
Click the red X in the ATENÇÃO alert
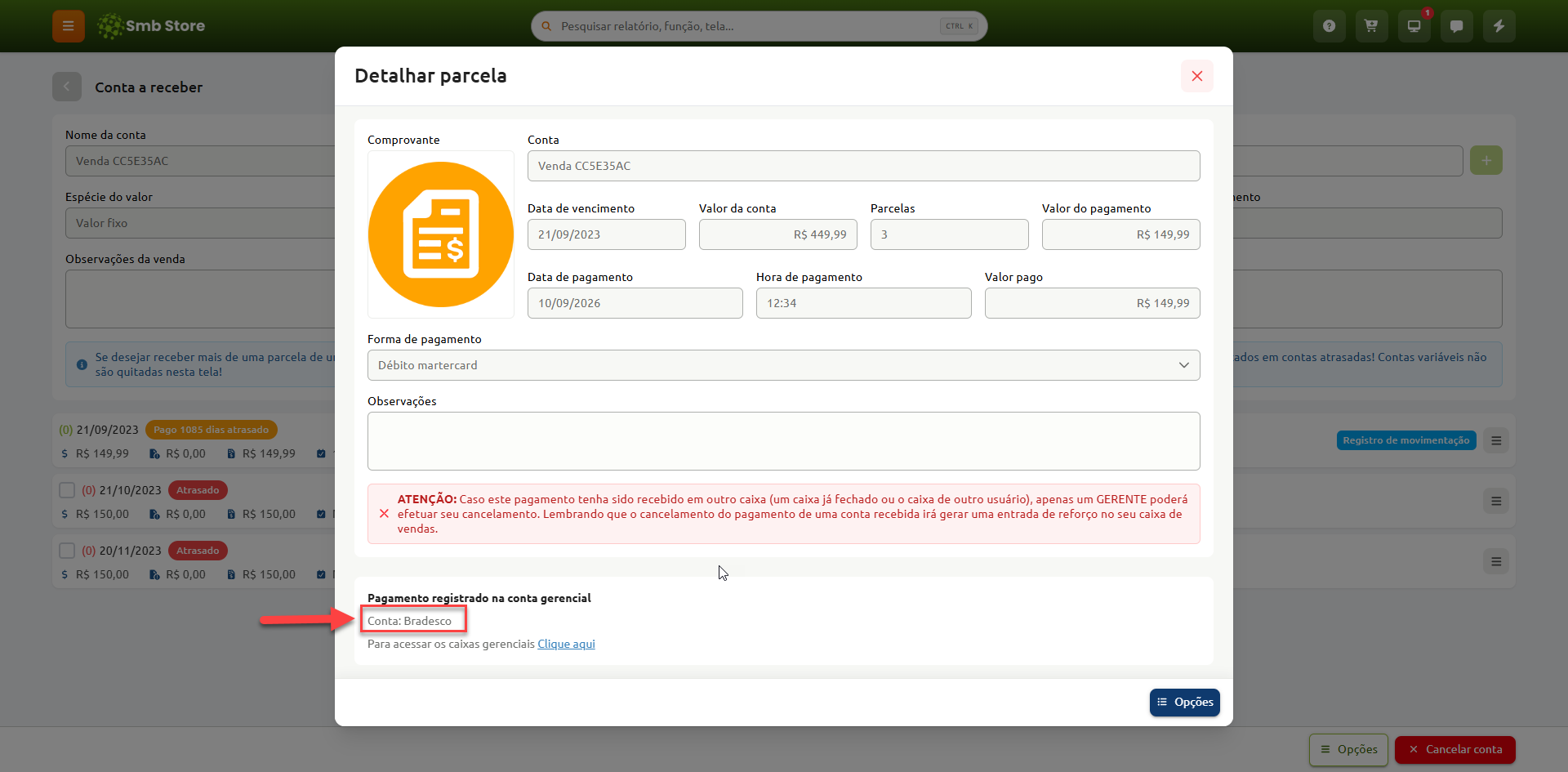tap(384, 514)
